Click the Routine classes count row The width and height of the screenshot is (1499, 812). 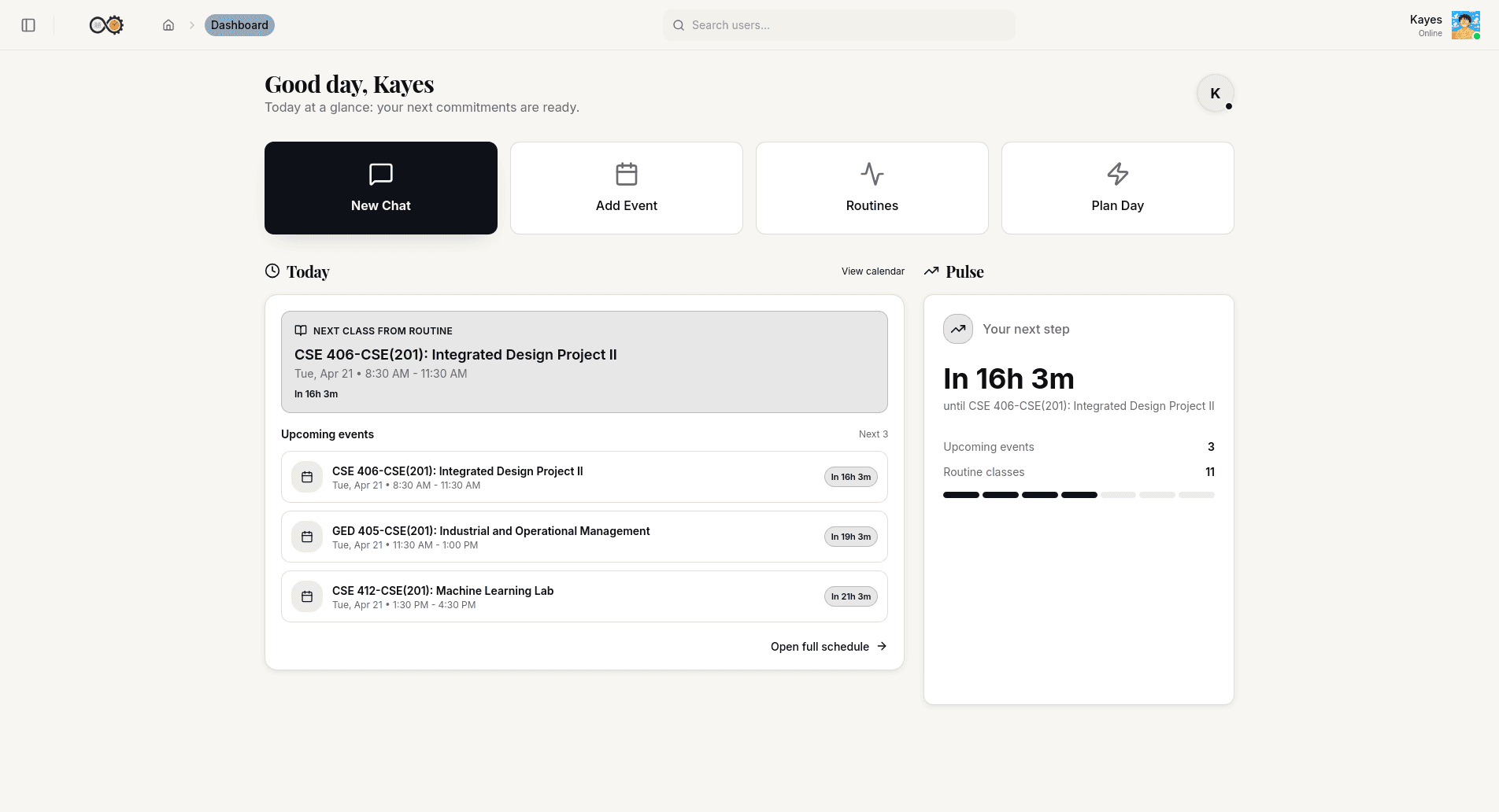click(x=1079, y=472)
